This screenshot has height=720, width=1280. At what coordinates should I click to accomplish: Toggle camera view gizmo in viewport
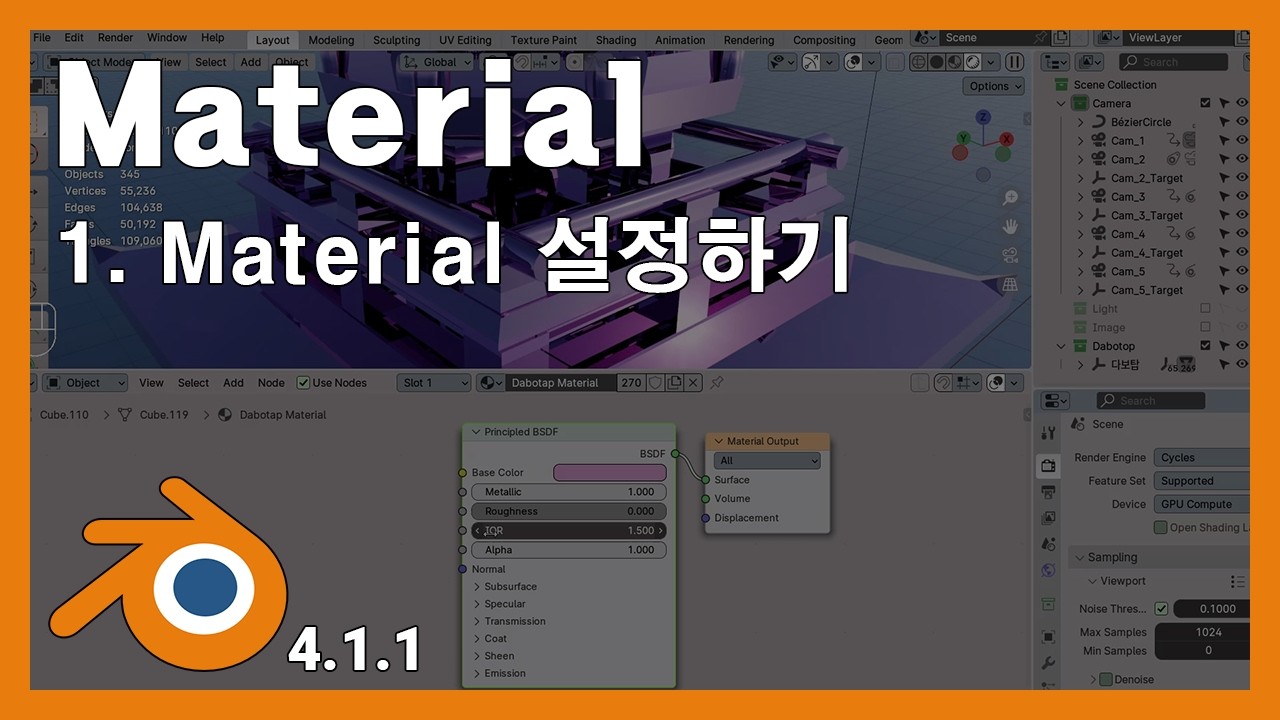coord(1010,255)
